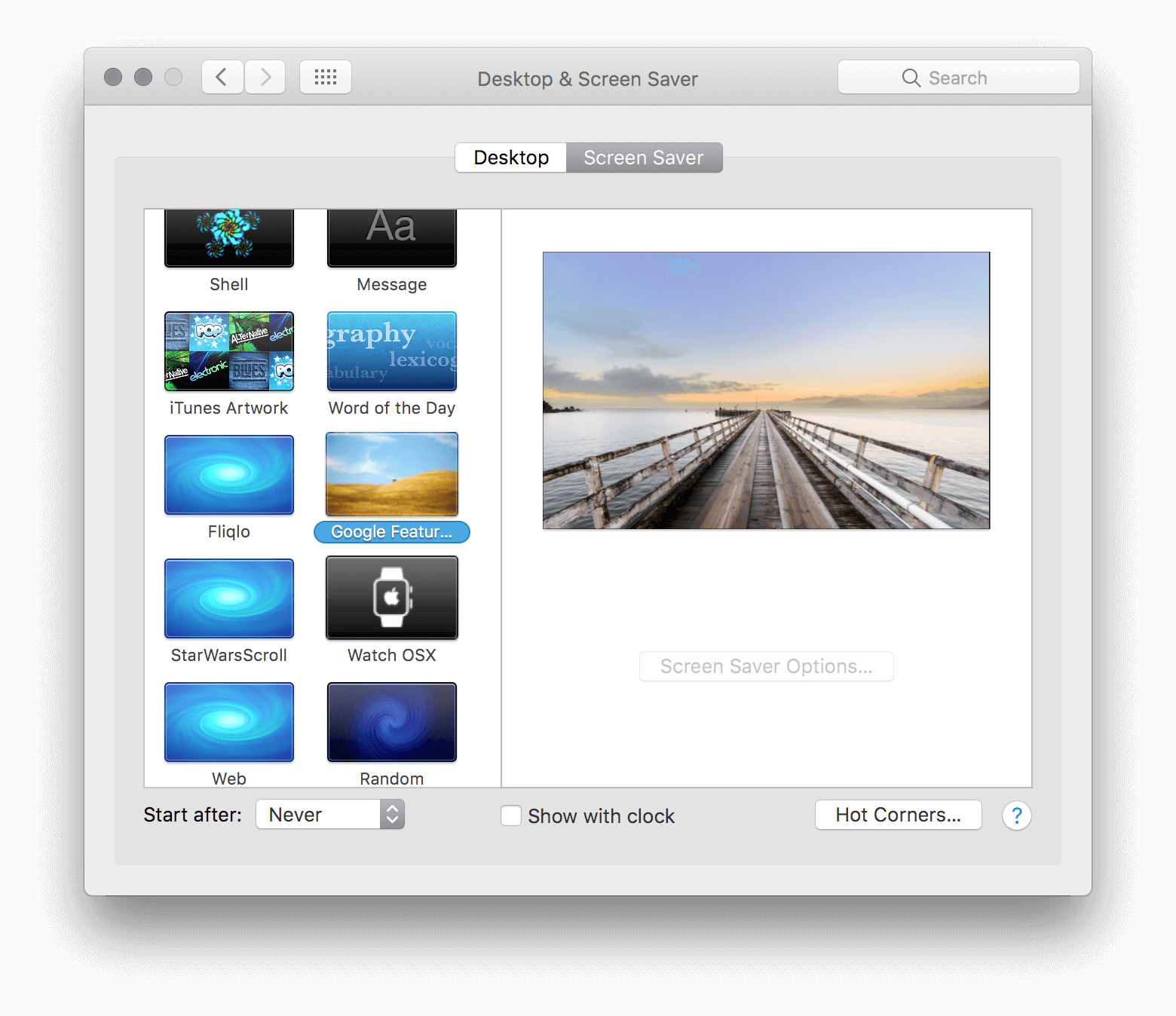This screenshot has height=1016, width=1176.
Task: Enable the Show with clock option
Action: (x=510, y=816)
